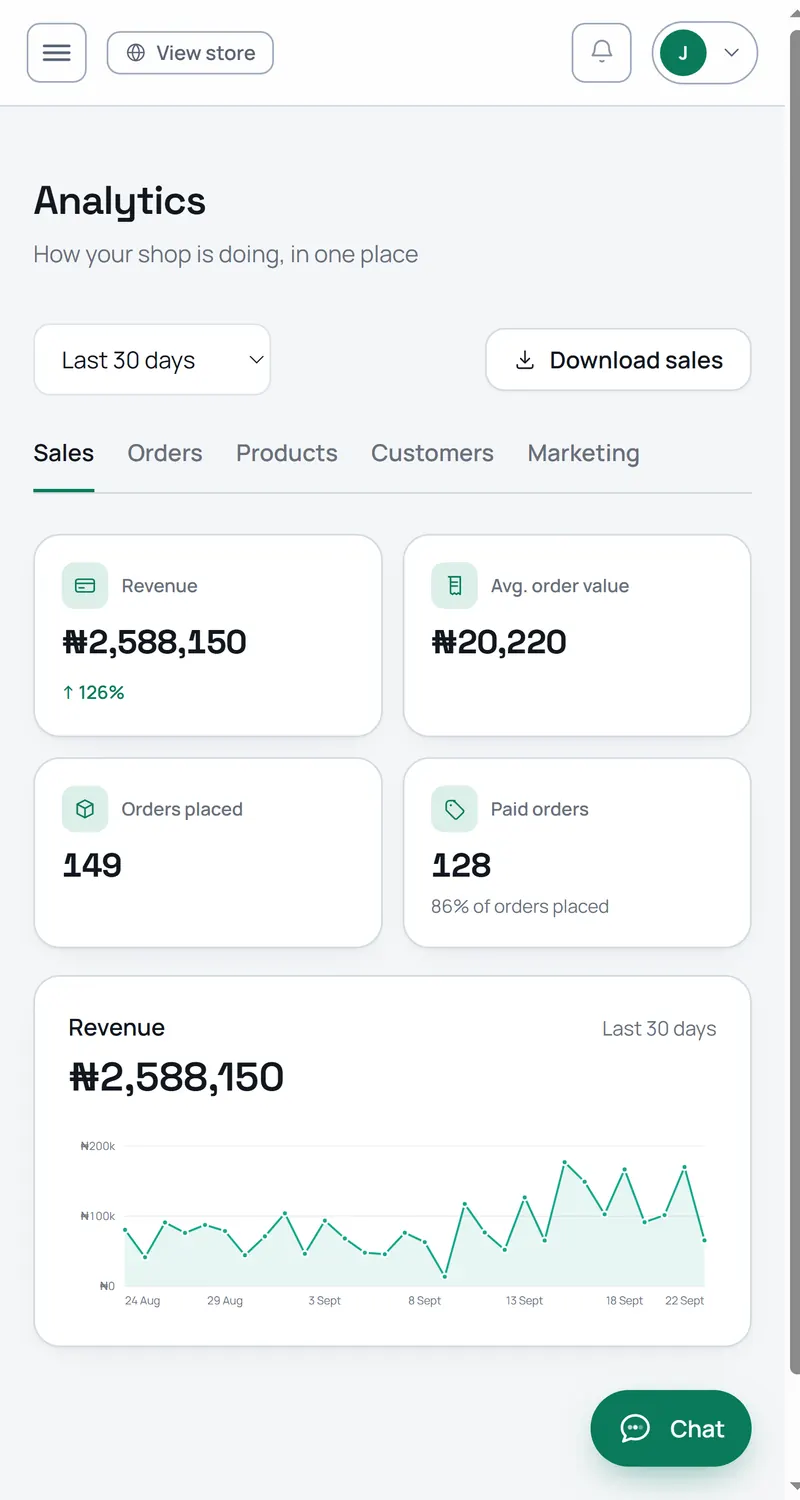Click the ↑ 126% growth indicator

(x=93, y=692)
